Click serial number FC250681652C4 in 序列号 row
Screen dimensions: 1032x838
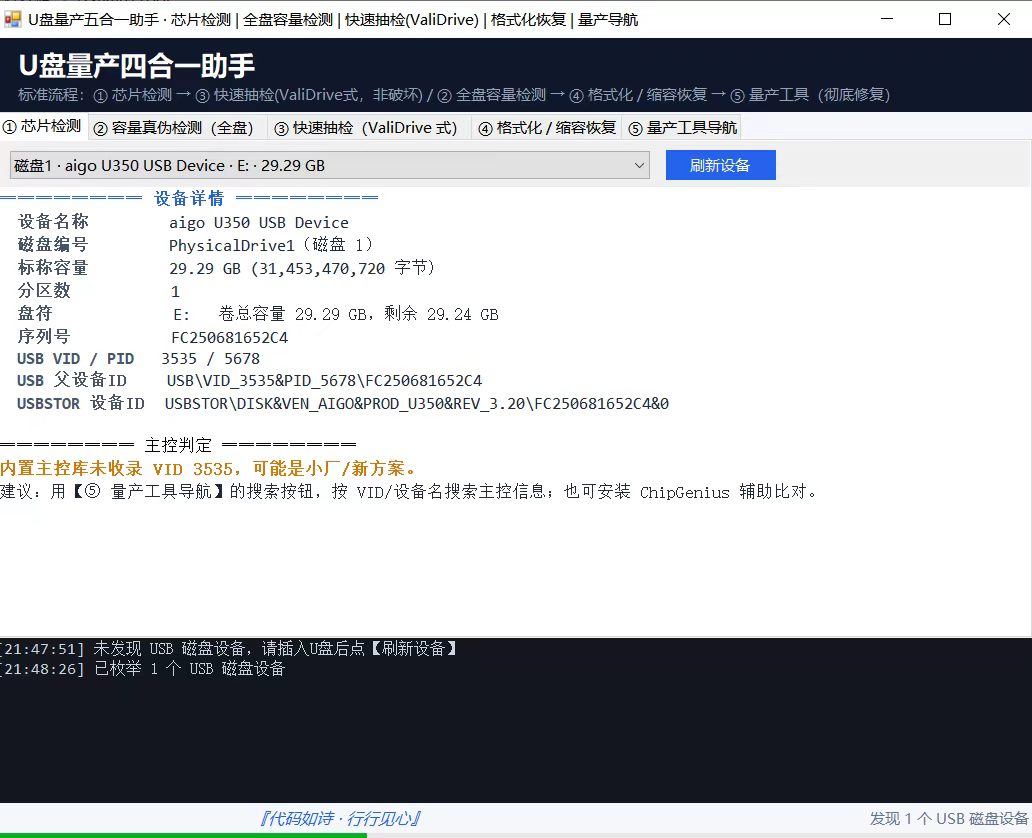click(x=230, y=338)
